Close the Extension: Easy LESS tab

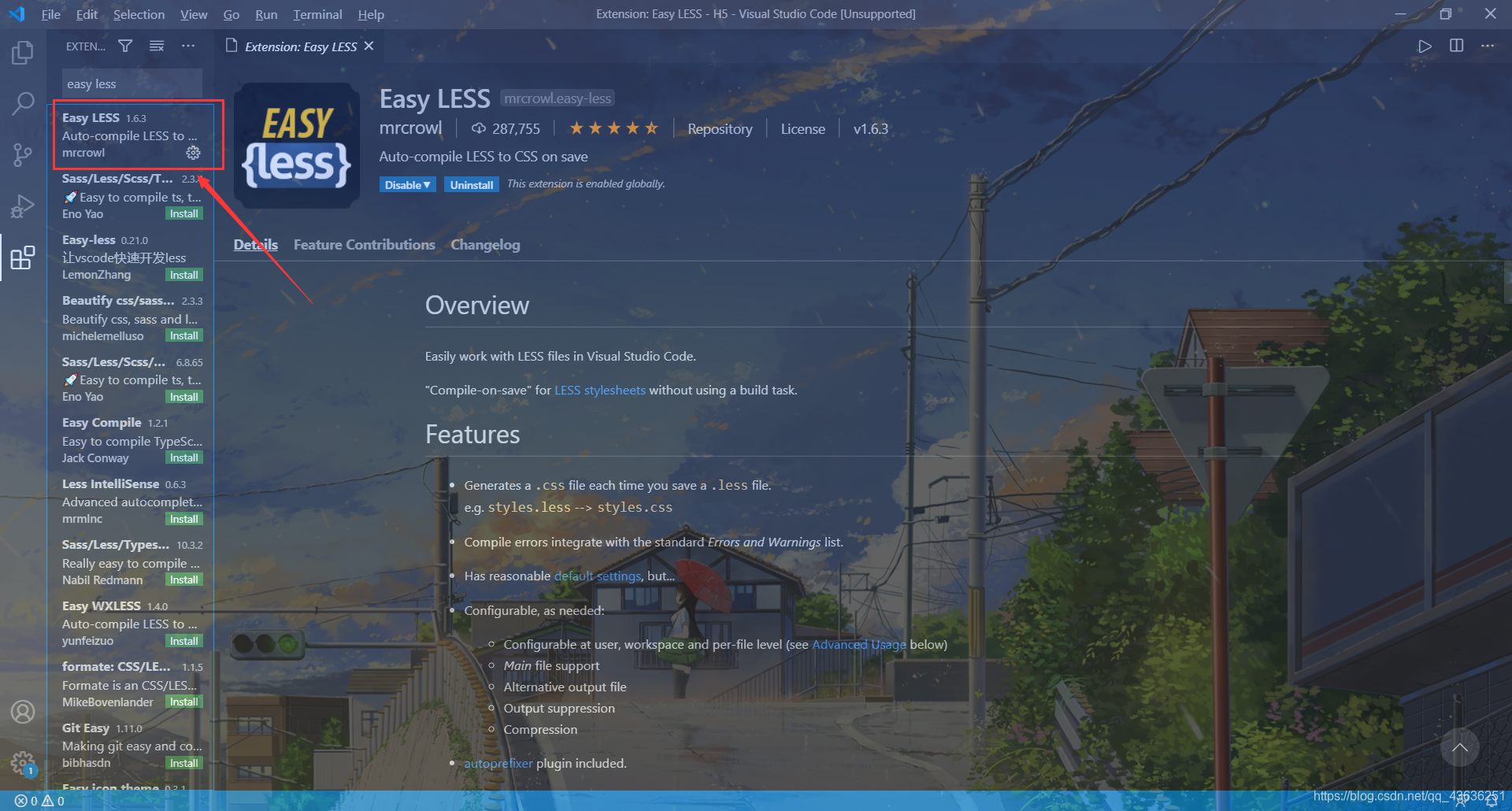[x=369, y=46]
